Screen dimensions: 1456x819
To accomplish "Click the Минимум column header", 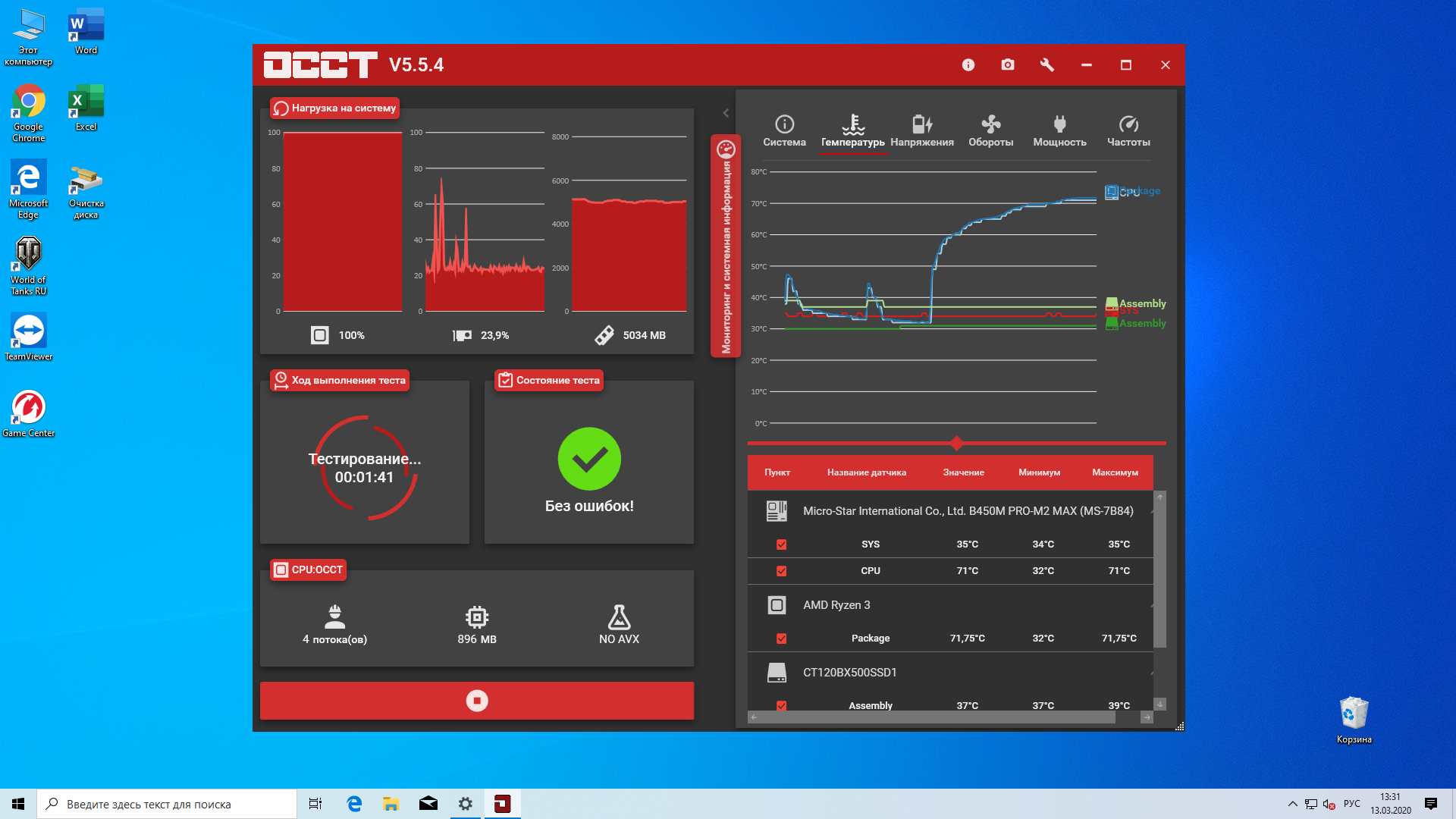I will tap(1040, 472).
